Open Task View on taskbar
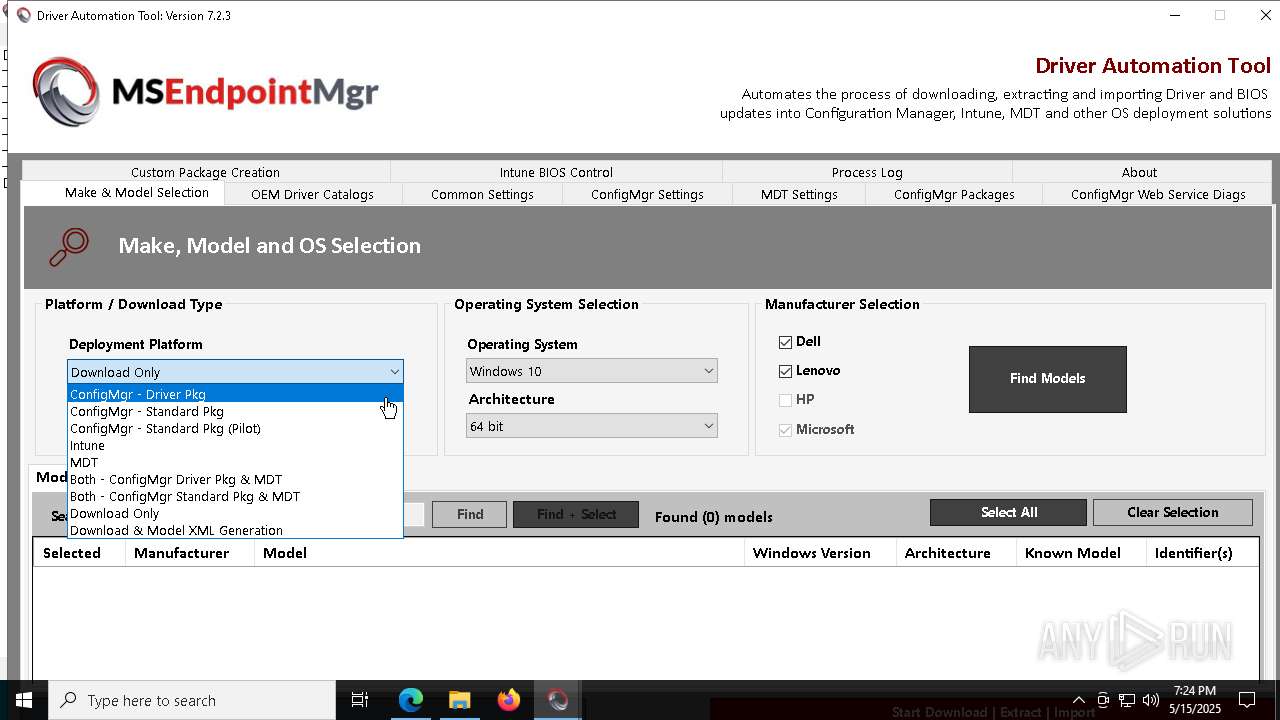The image size is (1280, 720). tap(360, 700)
